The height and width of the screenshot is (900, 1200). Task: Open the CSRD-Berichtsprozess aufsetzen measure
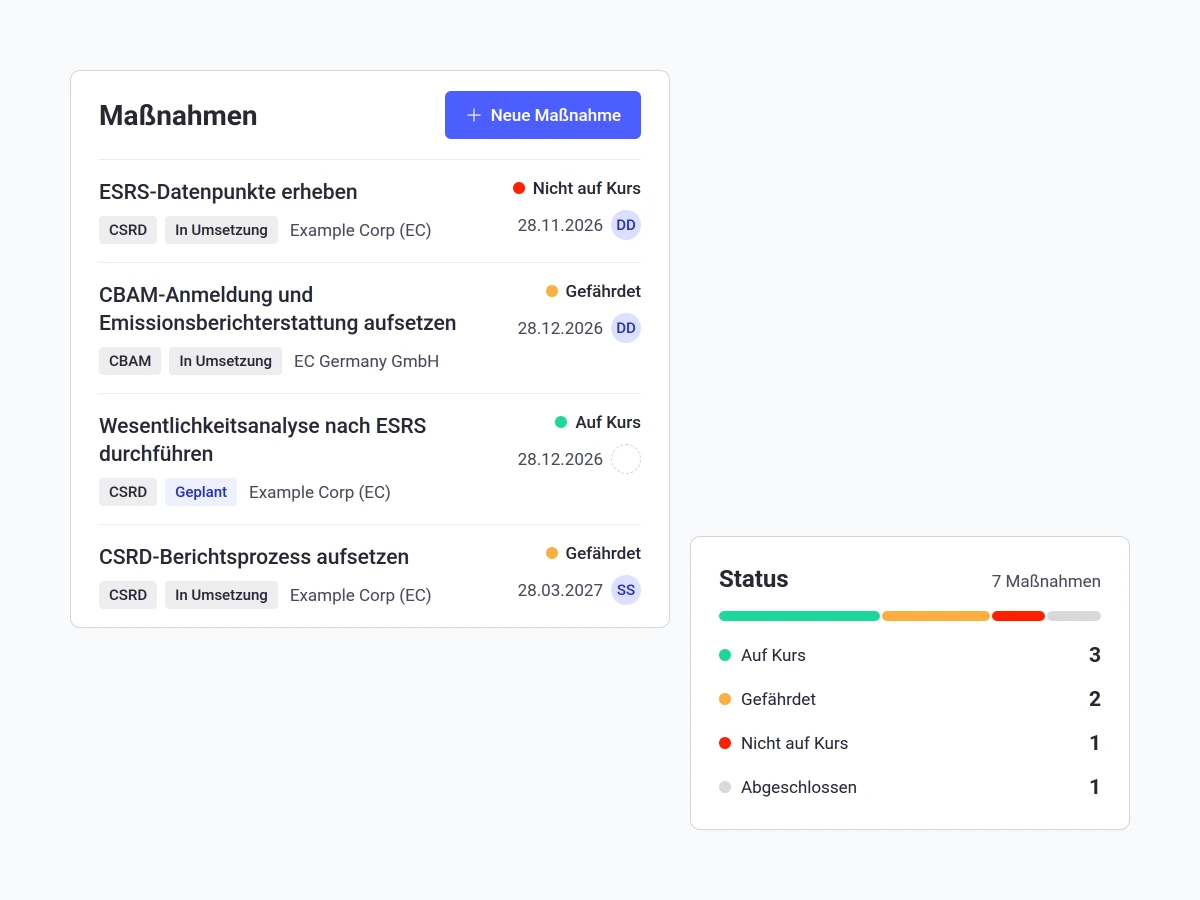[254, 557]
